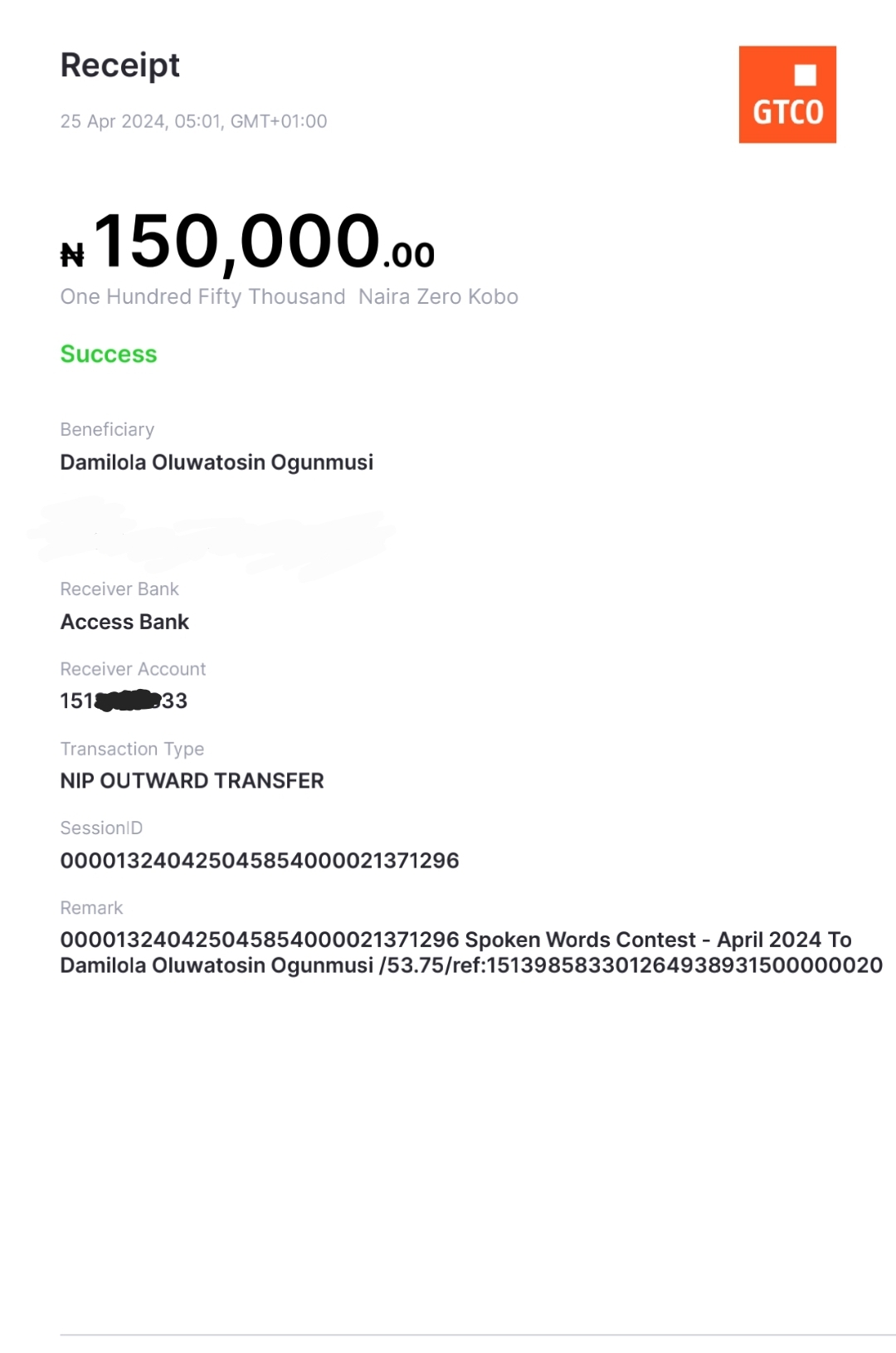
Task: Click the blacked-out account number redaction
Action: [128, 701]
